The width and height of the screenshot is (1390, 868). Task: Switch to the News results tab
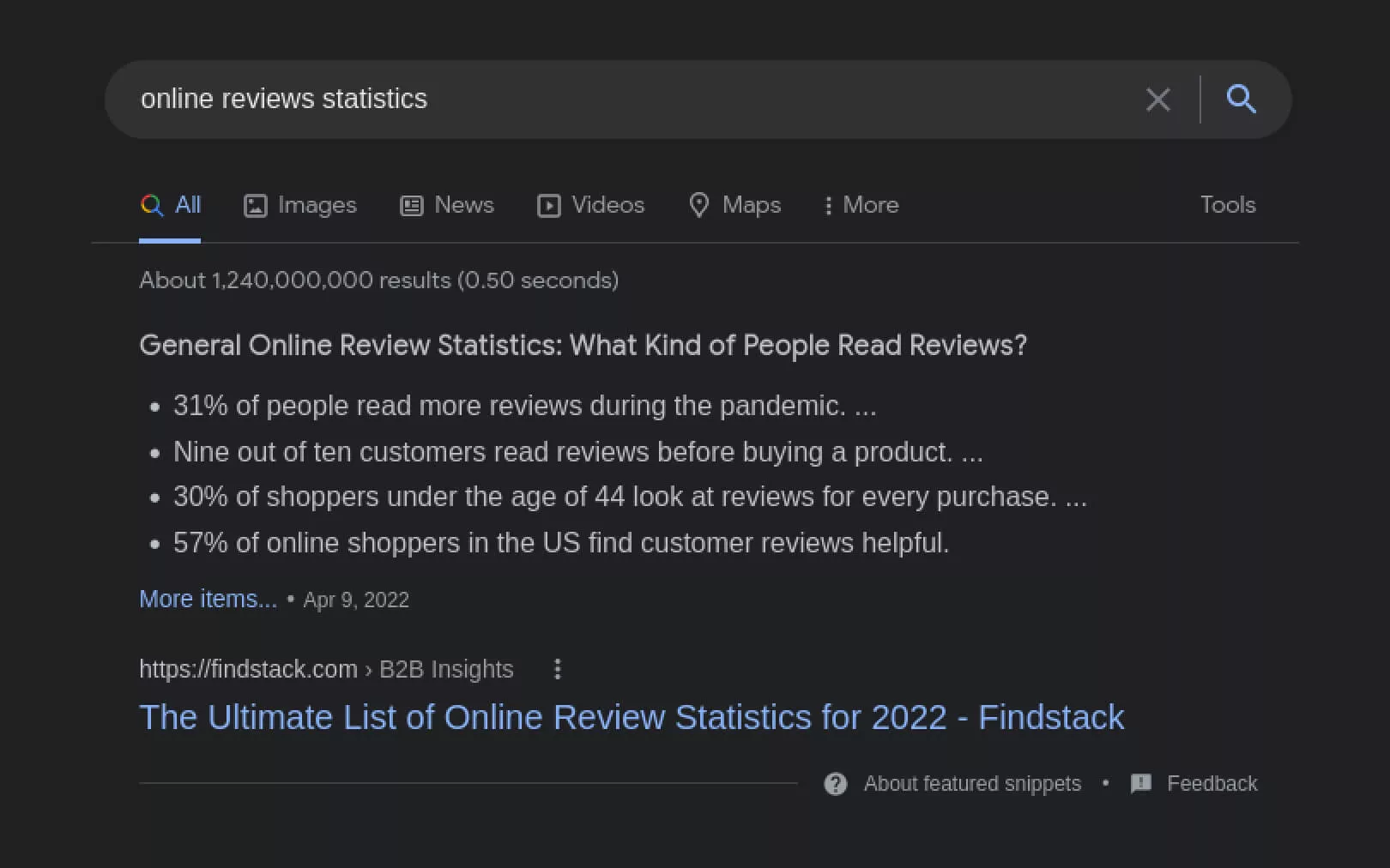point(447,205)
